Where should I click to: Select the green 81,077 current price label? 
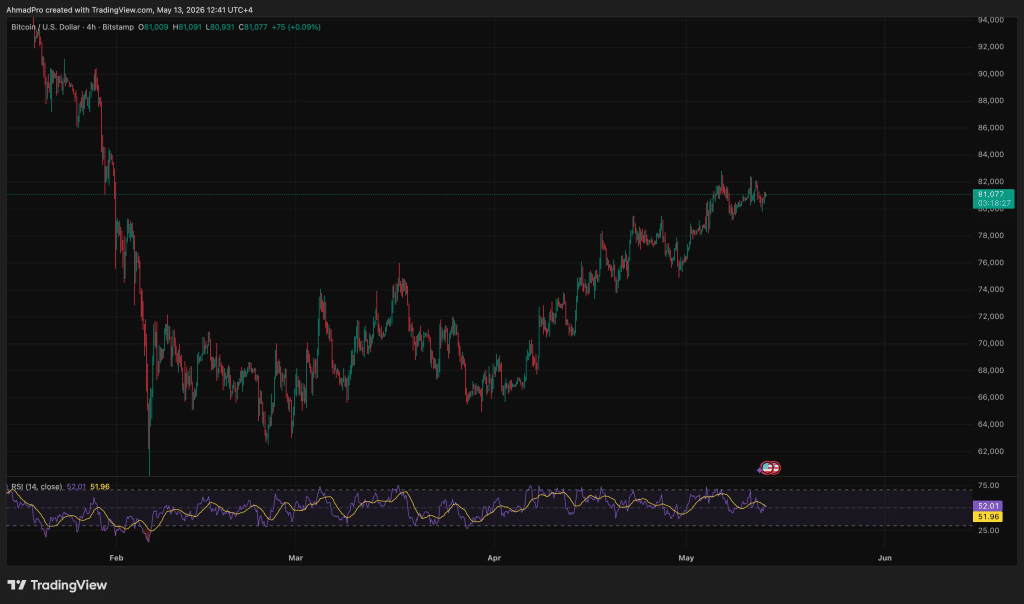(993, 194)
